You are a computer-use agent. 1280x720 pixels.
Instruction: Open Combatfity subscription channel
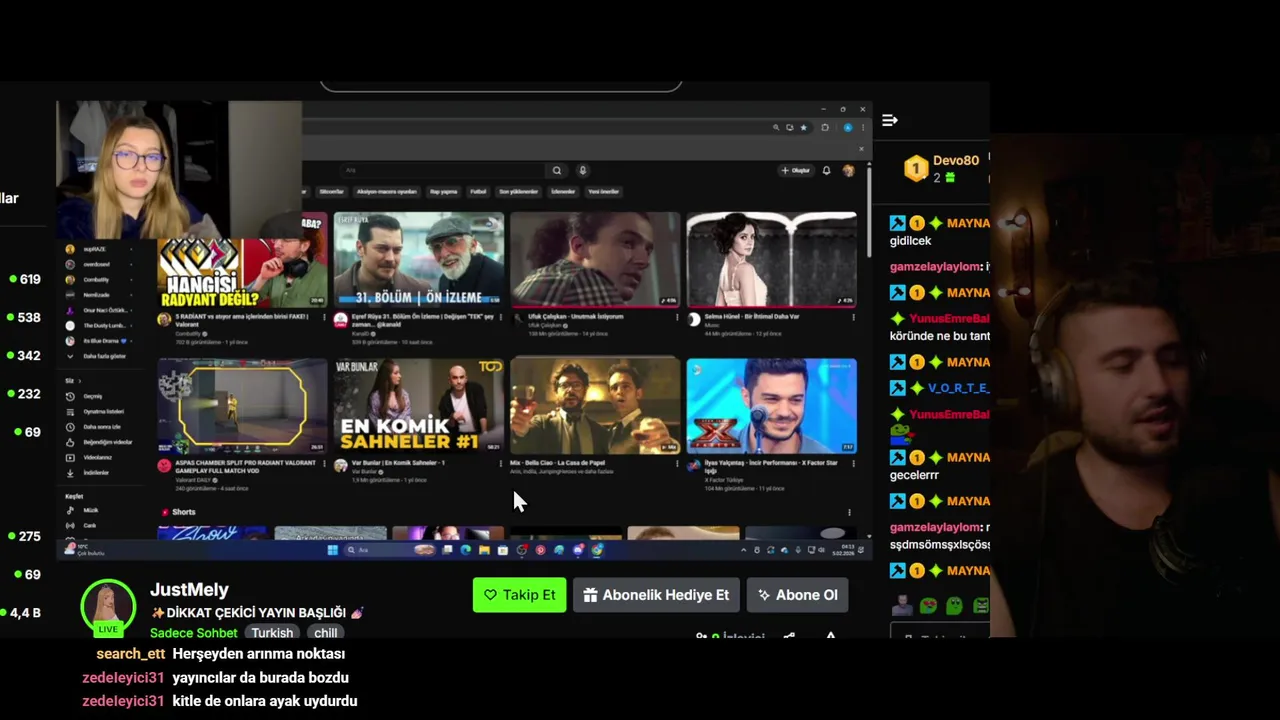coord(93,280)
